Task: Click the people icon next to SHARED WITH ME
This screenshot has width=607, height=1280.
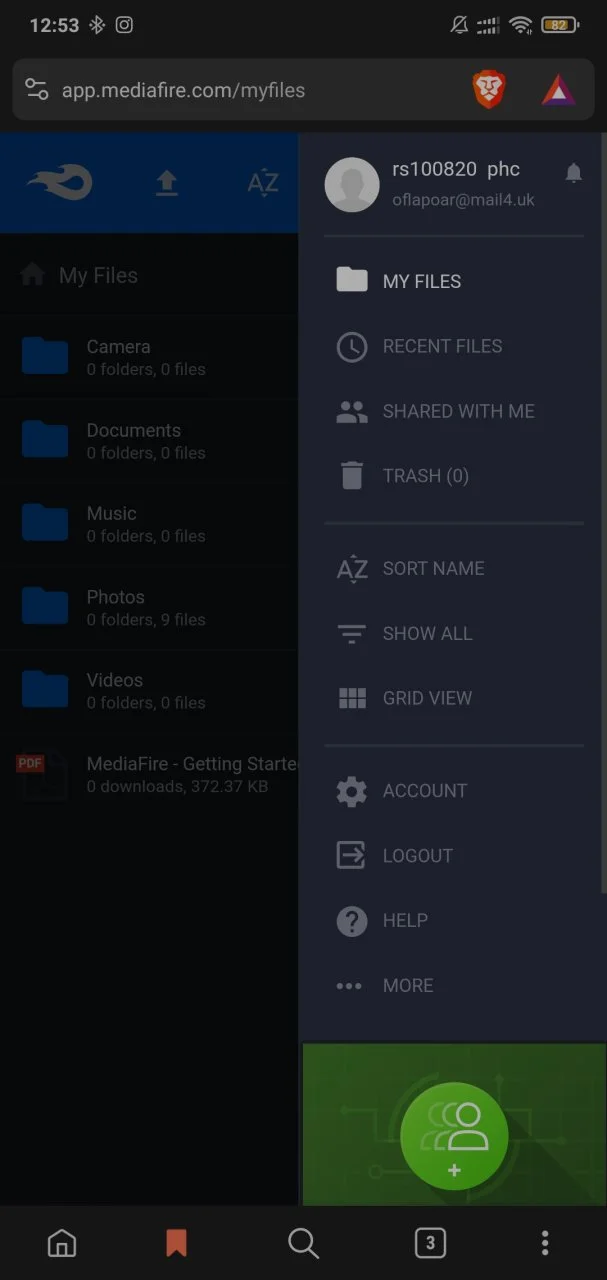Action: coord(351,411)
